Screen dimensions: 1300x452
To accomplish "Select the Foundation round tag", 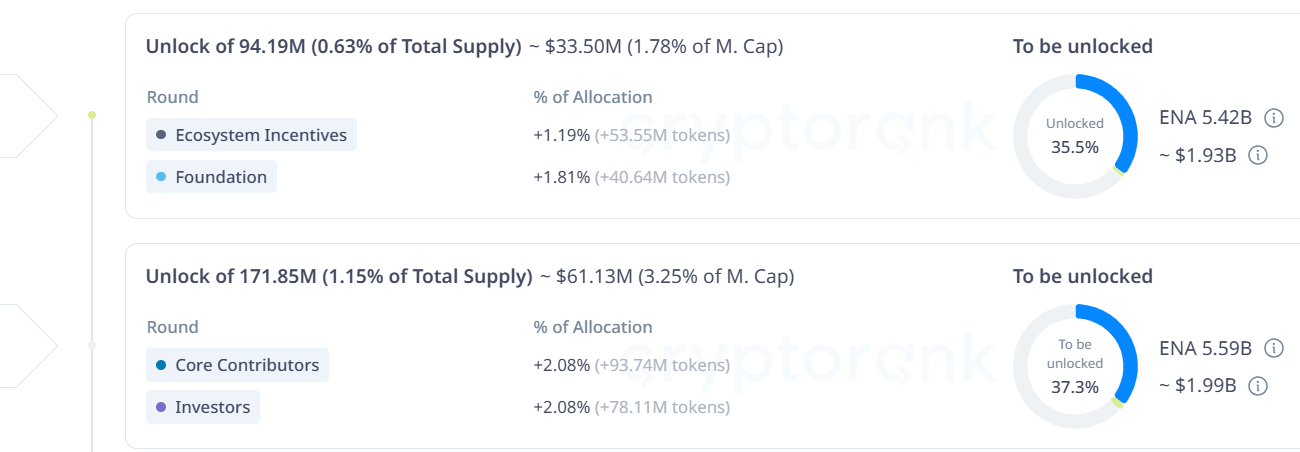I will tap(211, 177).
